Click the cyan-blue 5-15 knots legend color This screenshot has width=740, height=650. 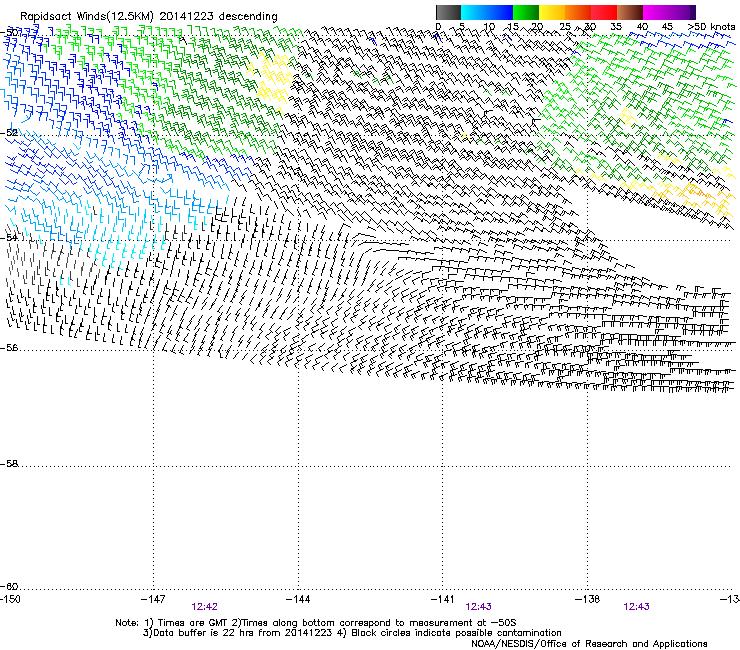[487, 12]
